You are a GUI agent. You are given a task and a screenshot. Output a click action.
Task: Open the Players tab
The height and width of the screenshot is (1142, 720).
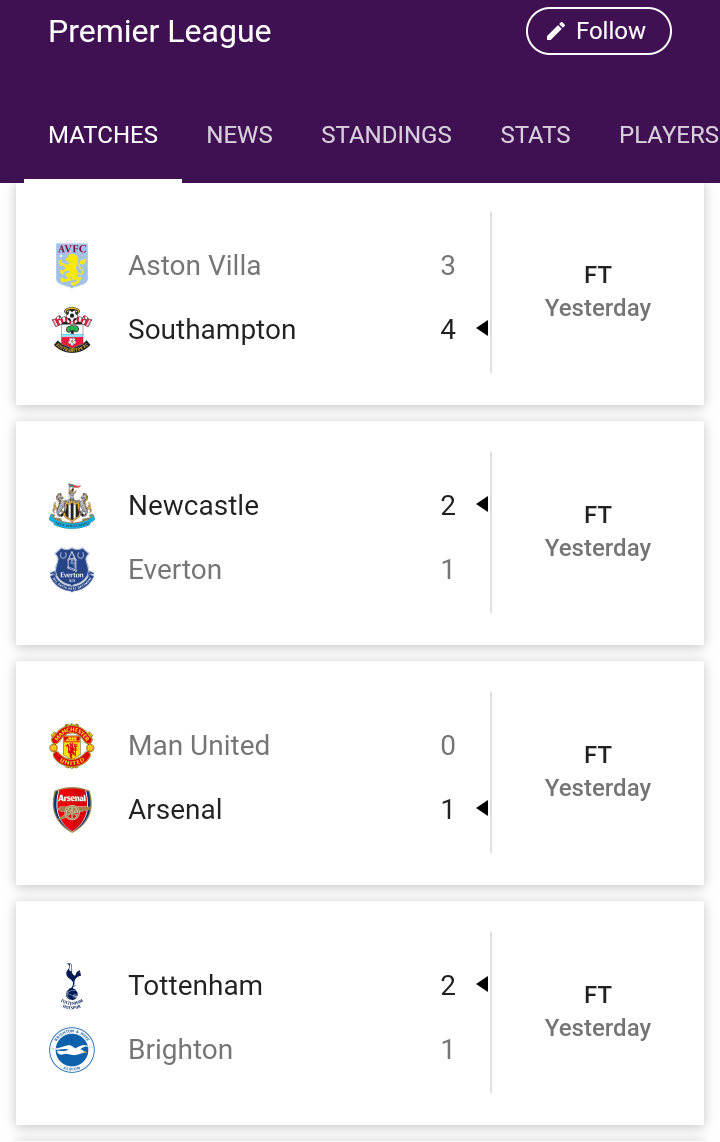(x=668, y=135)
